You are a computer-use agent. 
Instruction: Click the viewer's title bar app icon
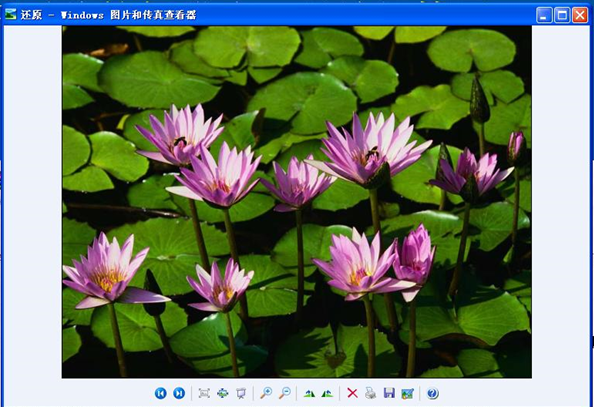click(x=10, y=14)
